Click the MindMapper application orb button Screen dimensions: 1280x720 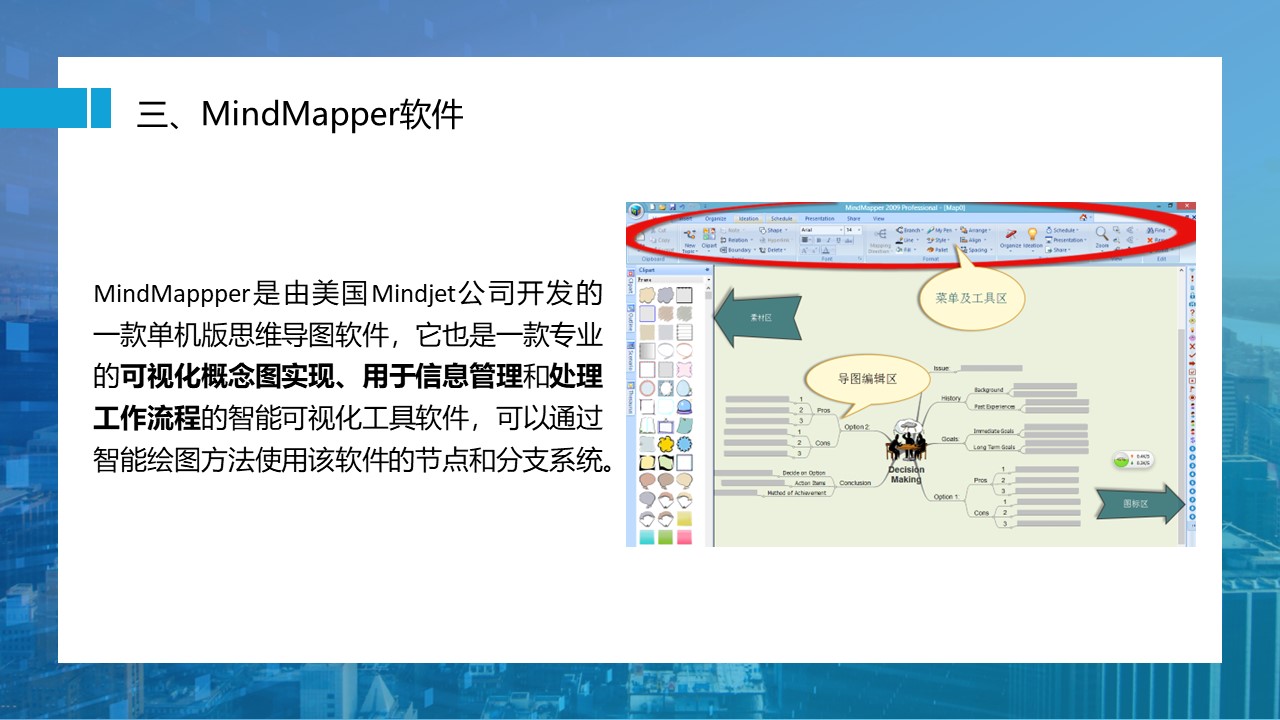tap(636, 209)
